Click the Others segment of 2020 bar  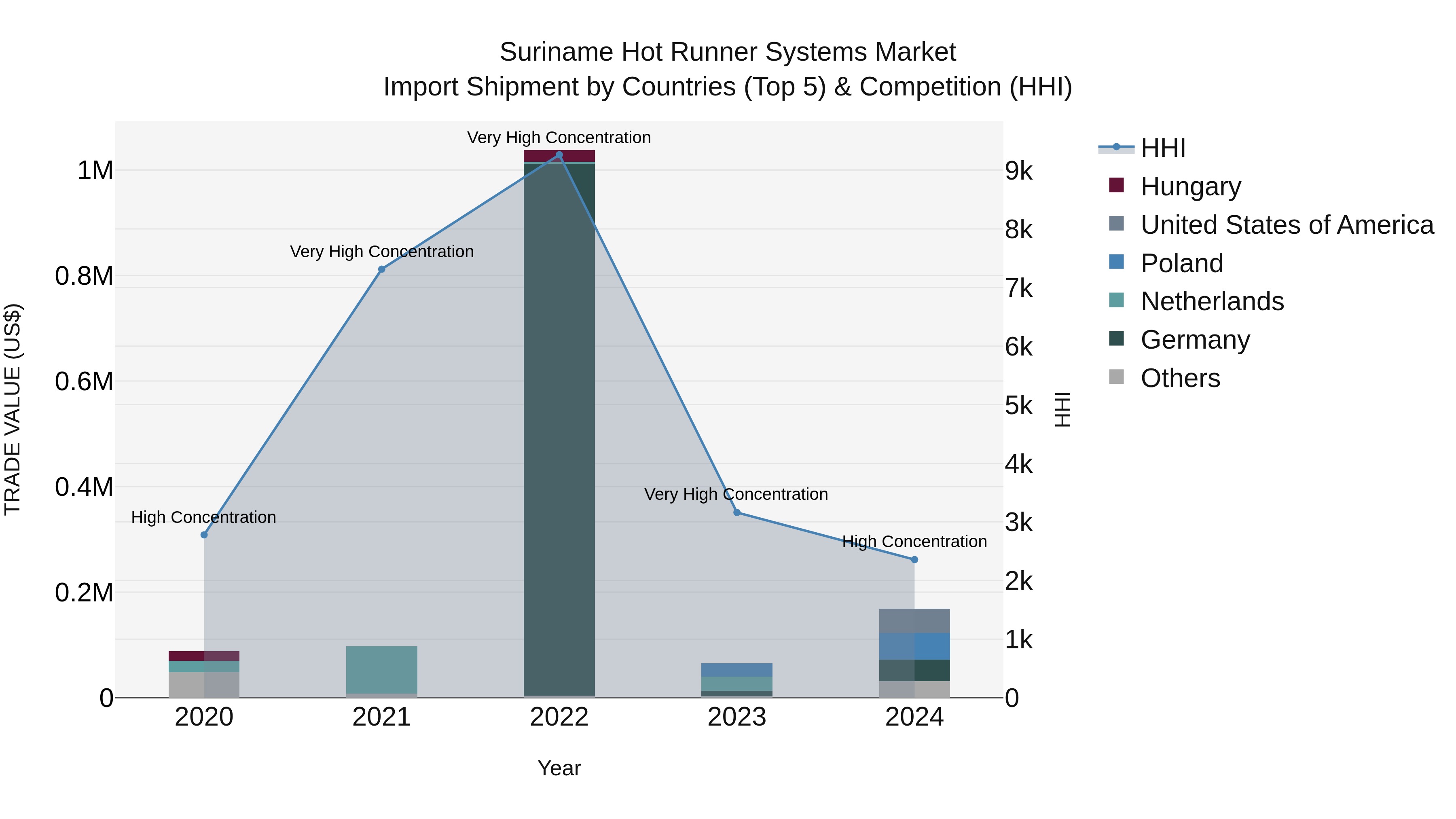204,685
